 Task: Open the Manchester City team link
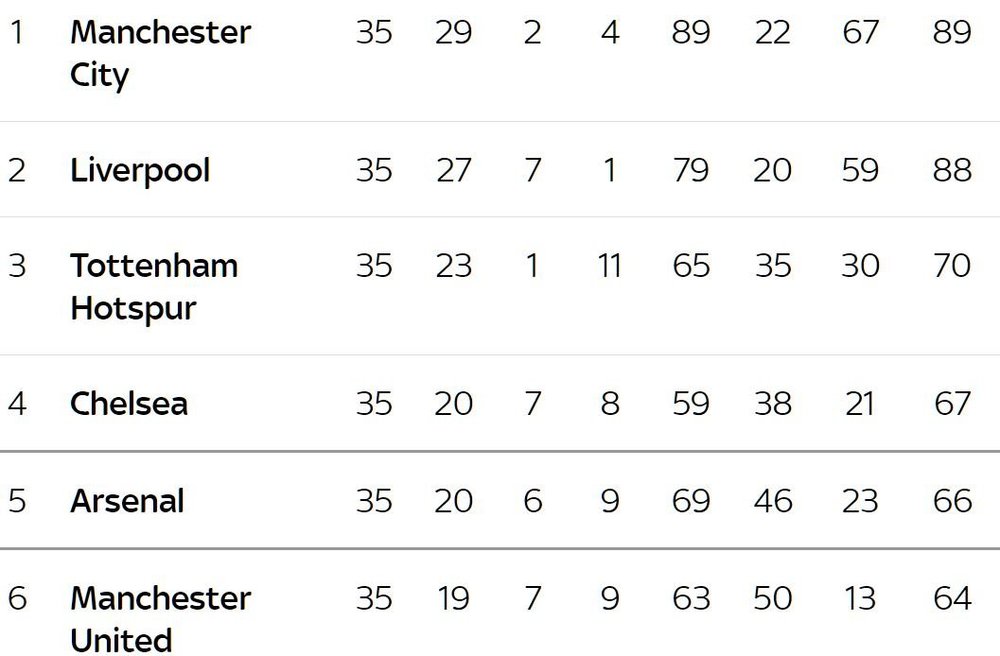tap(161, 54)
